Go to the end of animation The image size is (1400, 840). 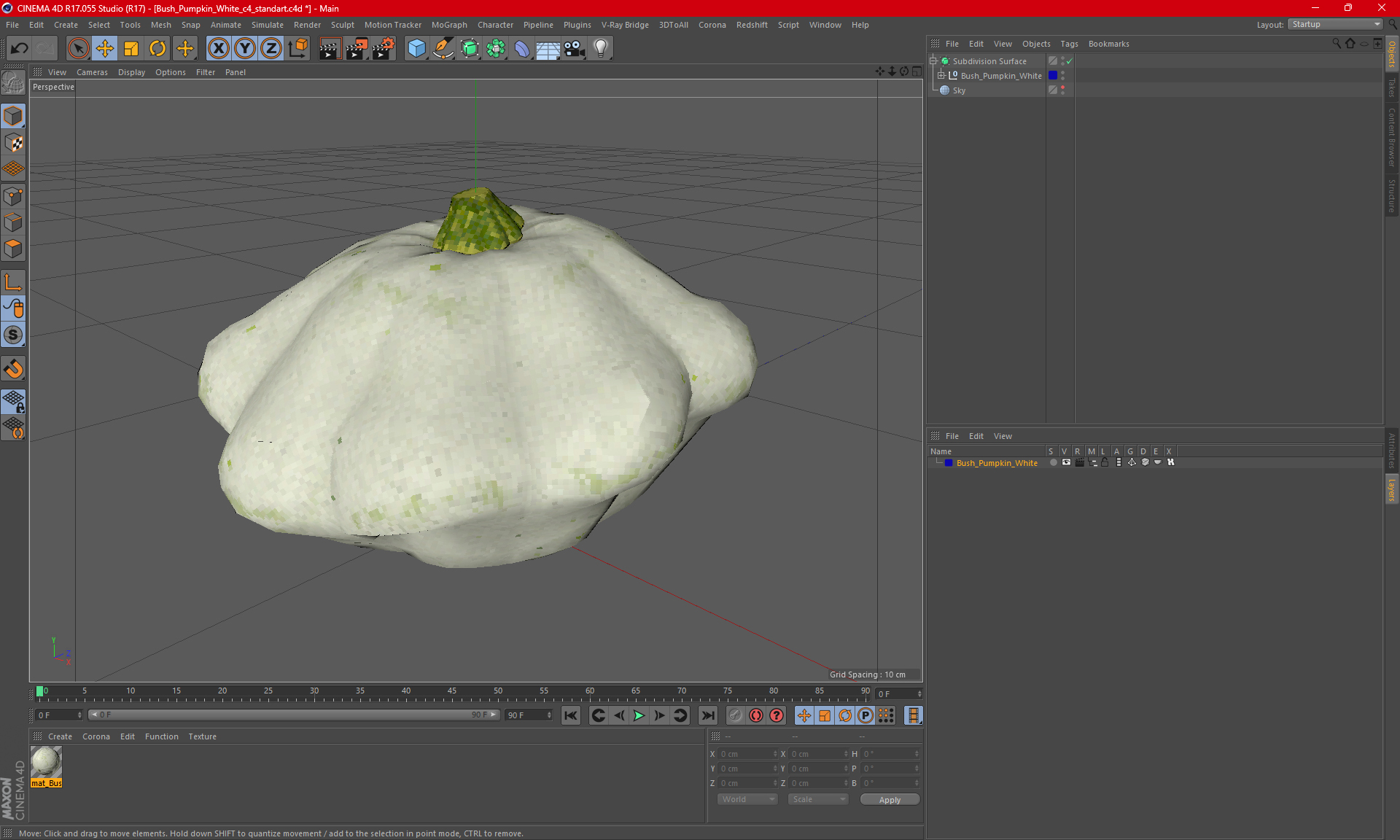click(x=707, y=715)
